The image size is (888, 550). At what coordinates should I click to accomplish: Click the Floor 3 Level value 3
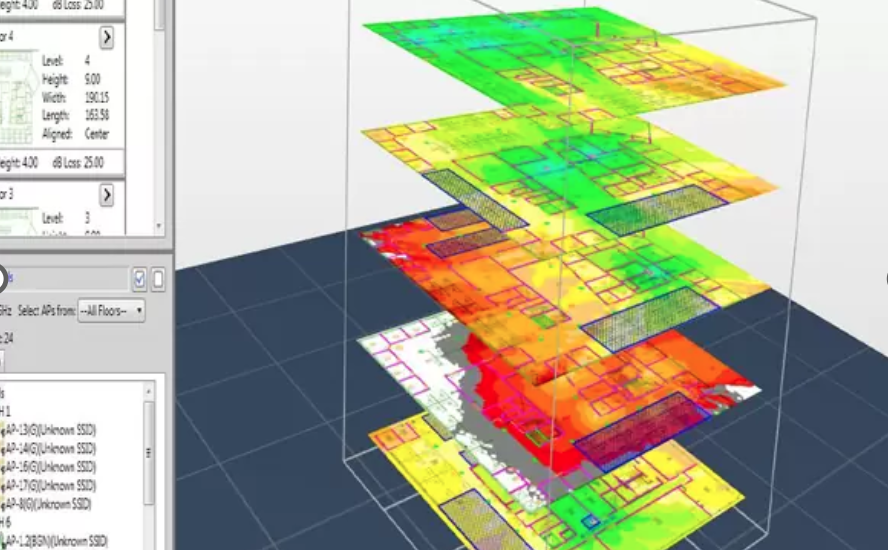87,218
